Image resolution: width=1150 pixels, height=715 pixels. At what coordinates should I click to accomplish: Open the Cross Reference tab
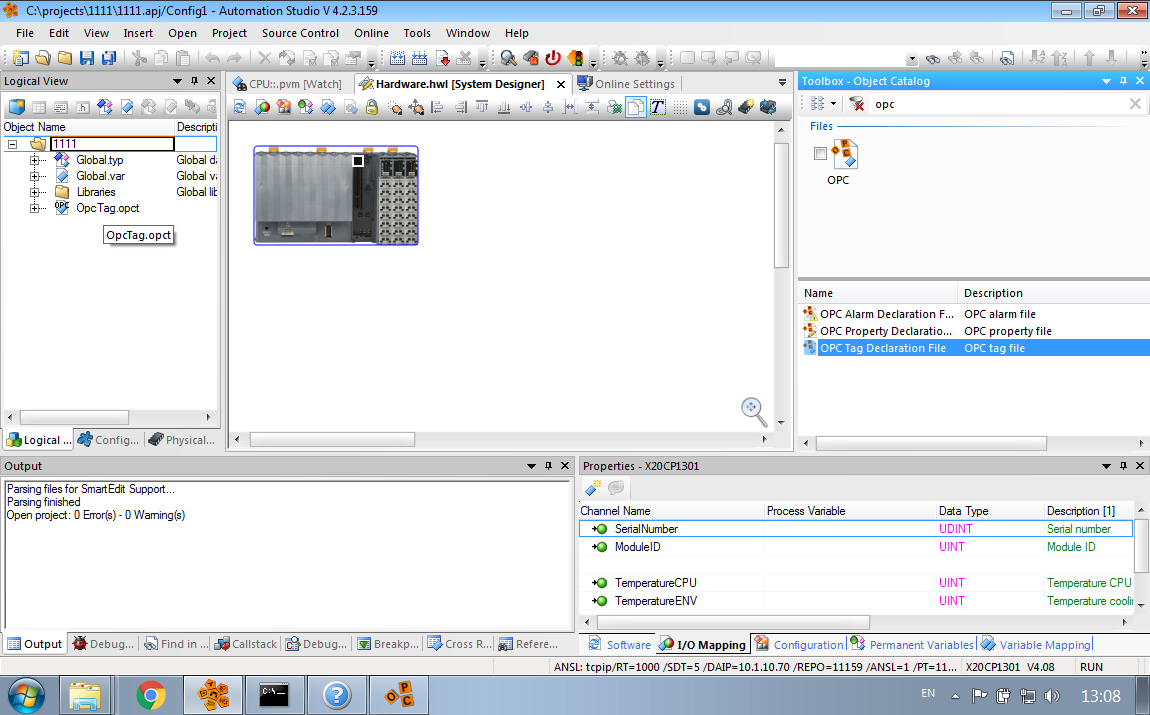(460, 644)
